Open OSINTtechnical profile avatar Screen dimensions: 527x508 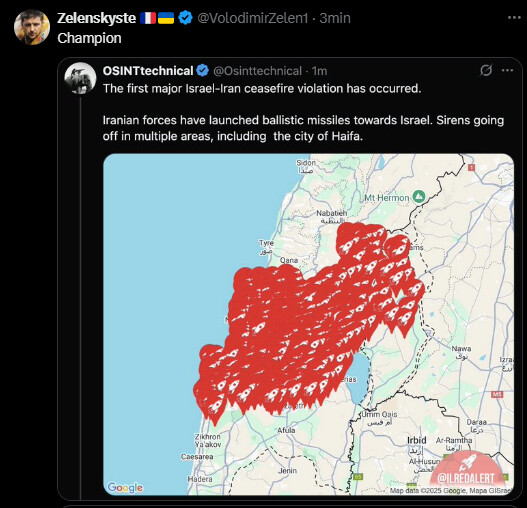[80, 78]
